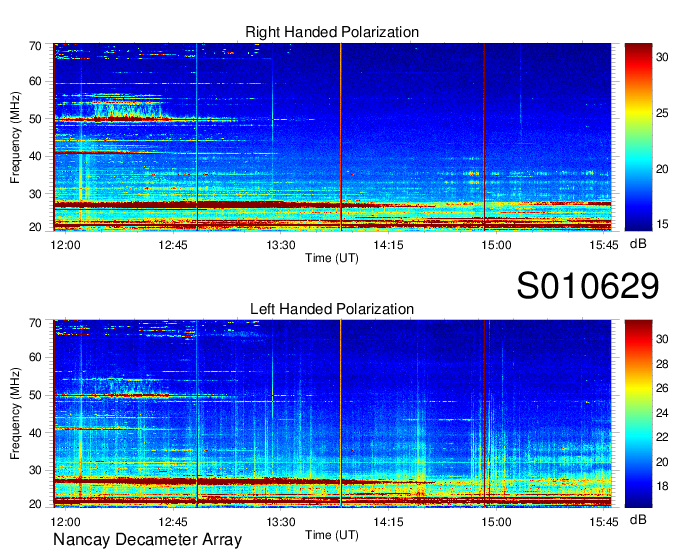
Task: Click the '12:00' time tick of left-handed plot
Action: [x=65, y=522]
